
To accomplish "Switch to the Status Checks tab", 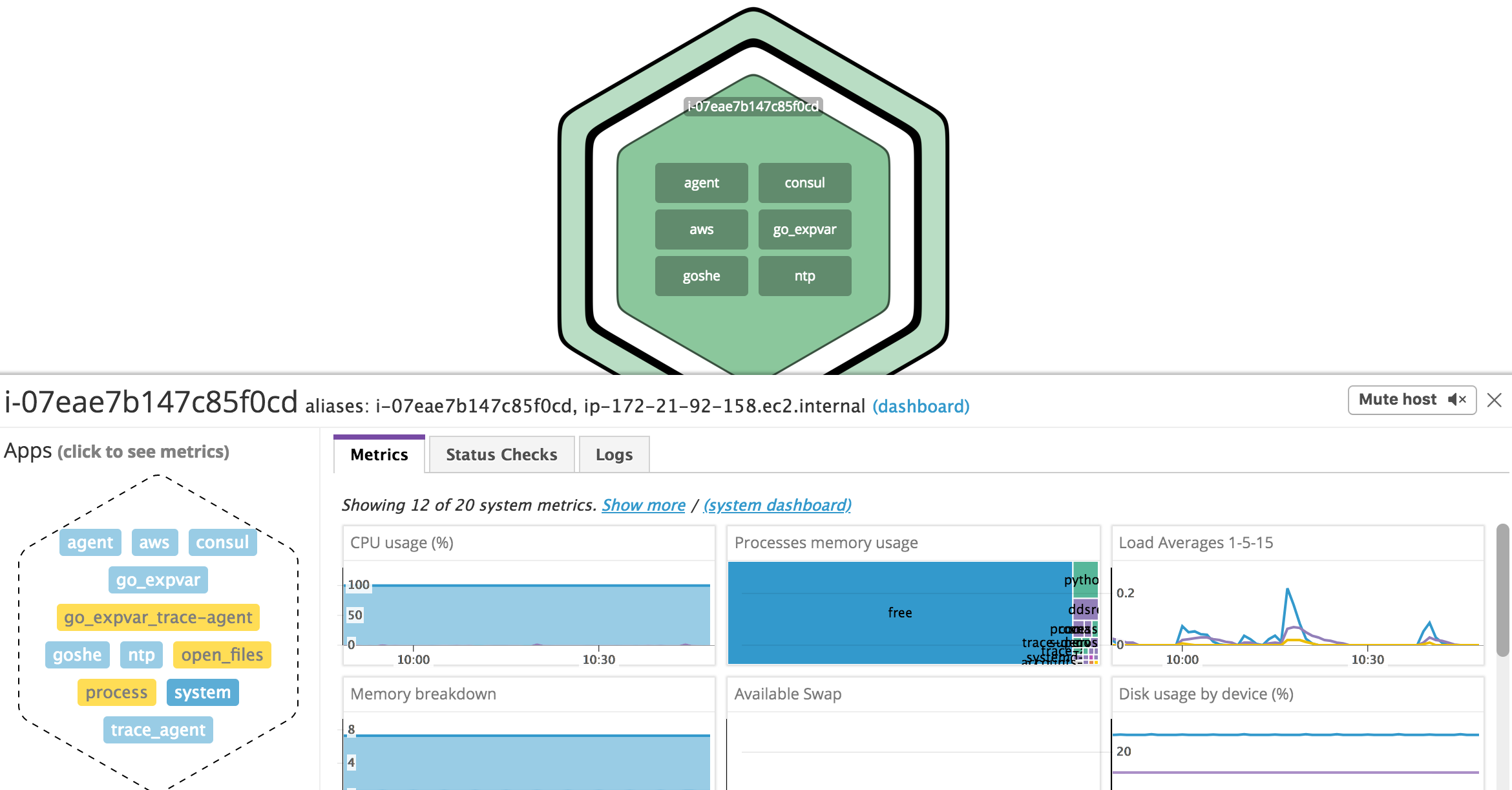I will [501, 454].
